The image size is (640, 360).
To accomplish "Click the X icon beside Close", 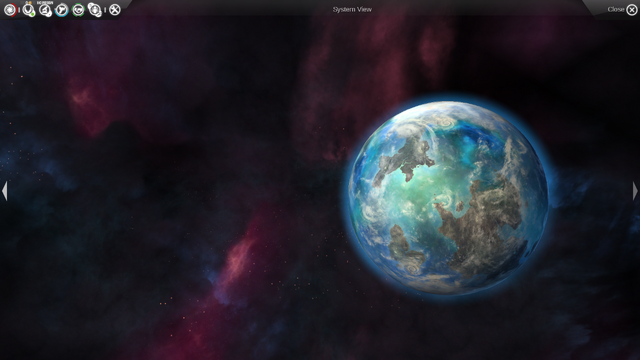I will [631, 10].
